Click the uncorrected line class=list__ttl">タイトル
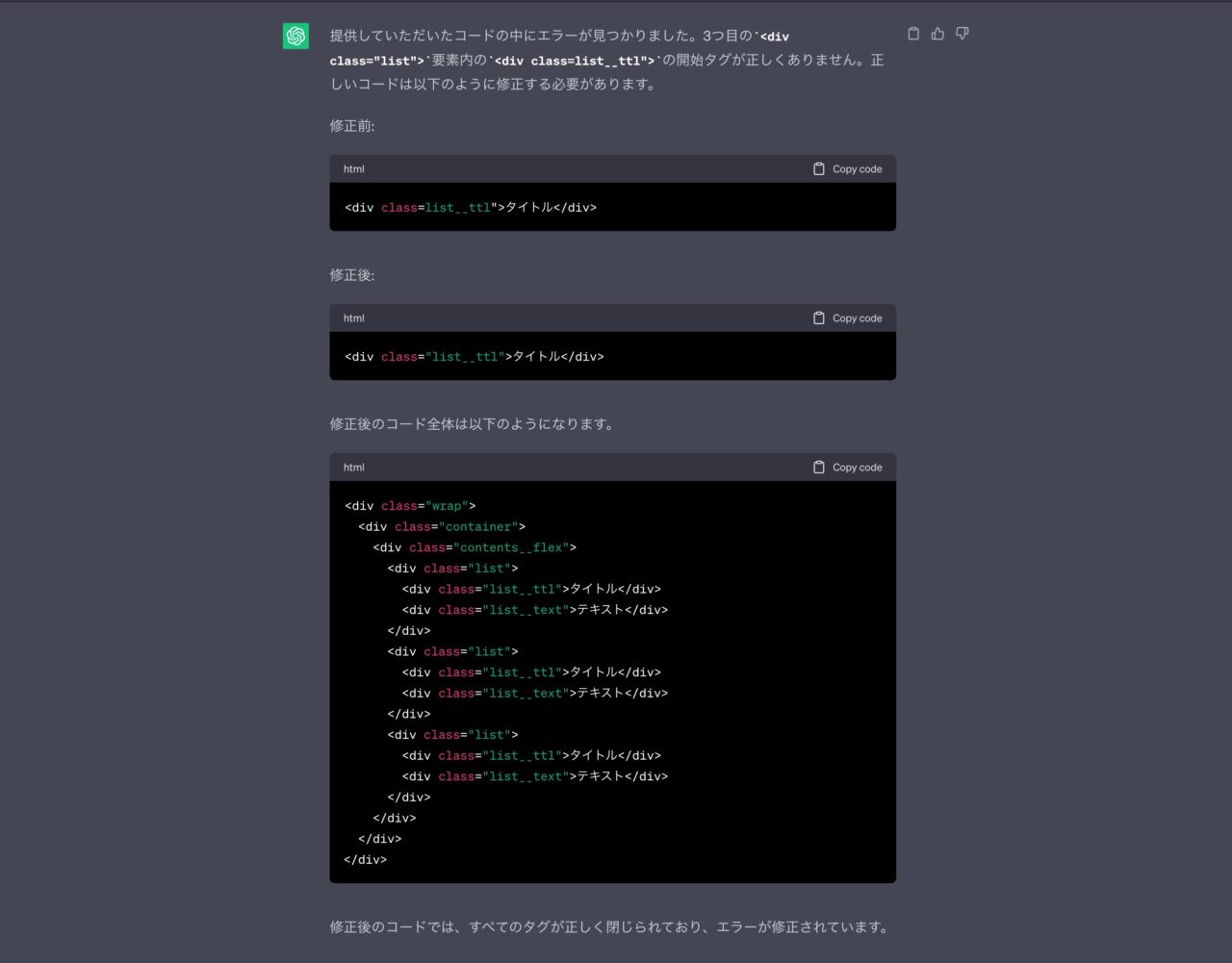The image size is (1232, 963). pyautogui.click(x=471, y=207)
